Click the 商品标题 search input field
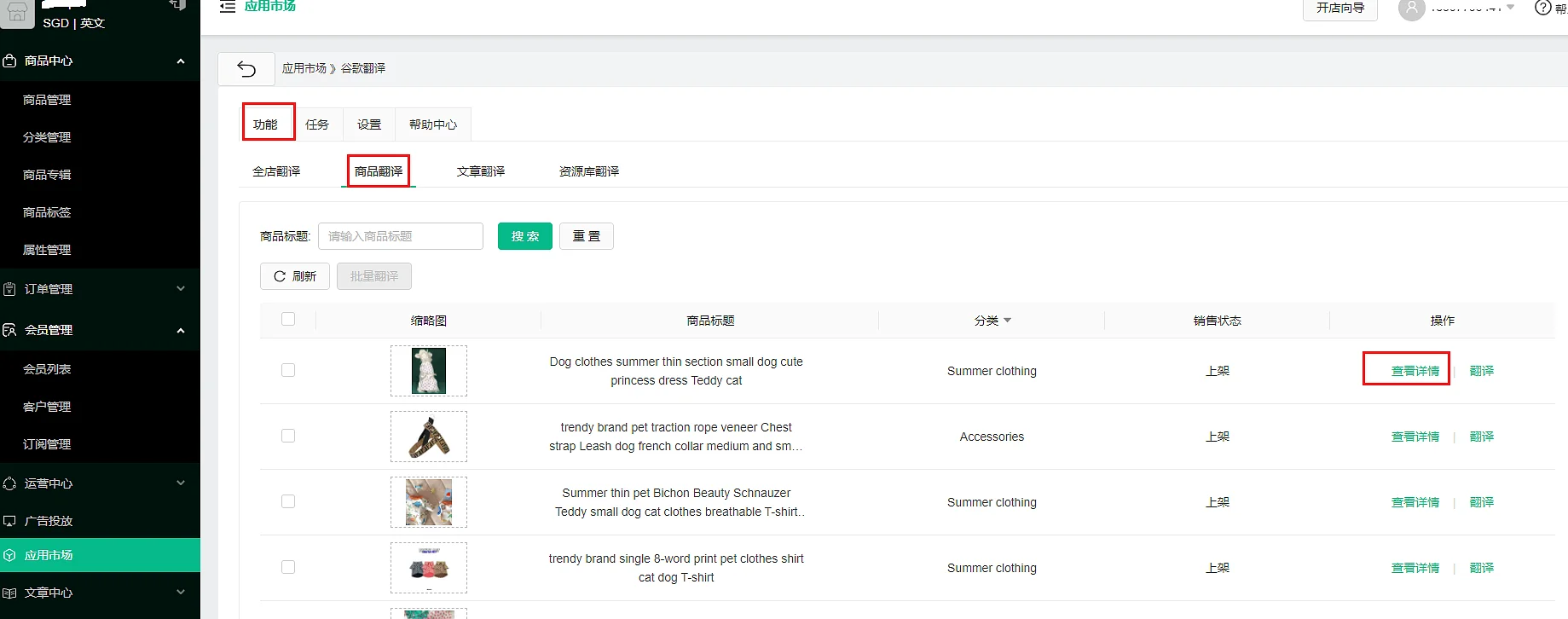The image size is (1568, 619). click(x=401, y=236)
